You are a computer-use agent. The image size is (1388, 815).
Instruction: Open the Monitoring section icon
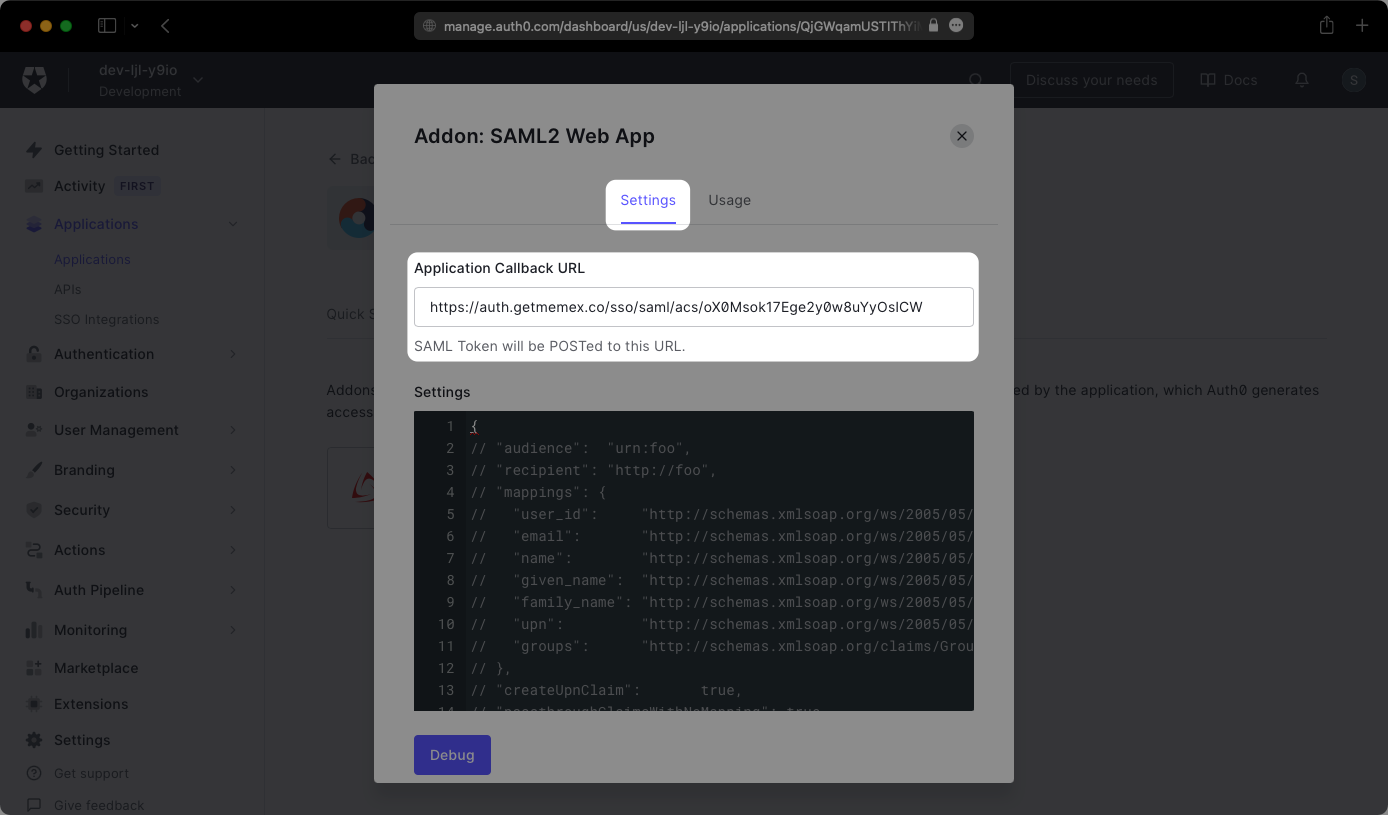coord(33,630)
